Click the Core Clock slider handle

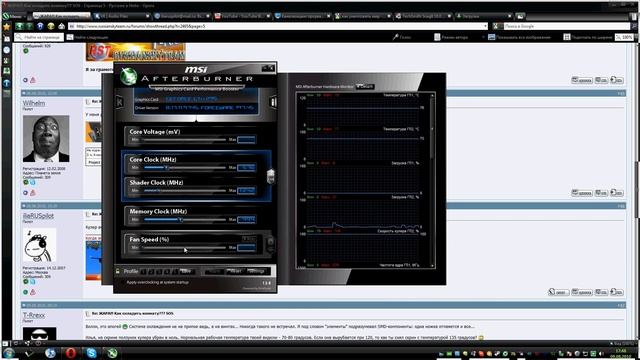166,167
